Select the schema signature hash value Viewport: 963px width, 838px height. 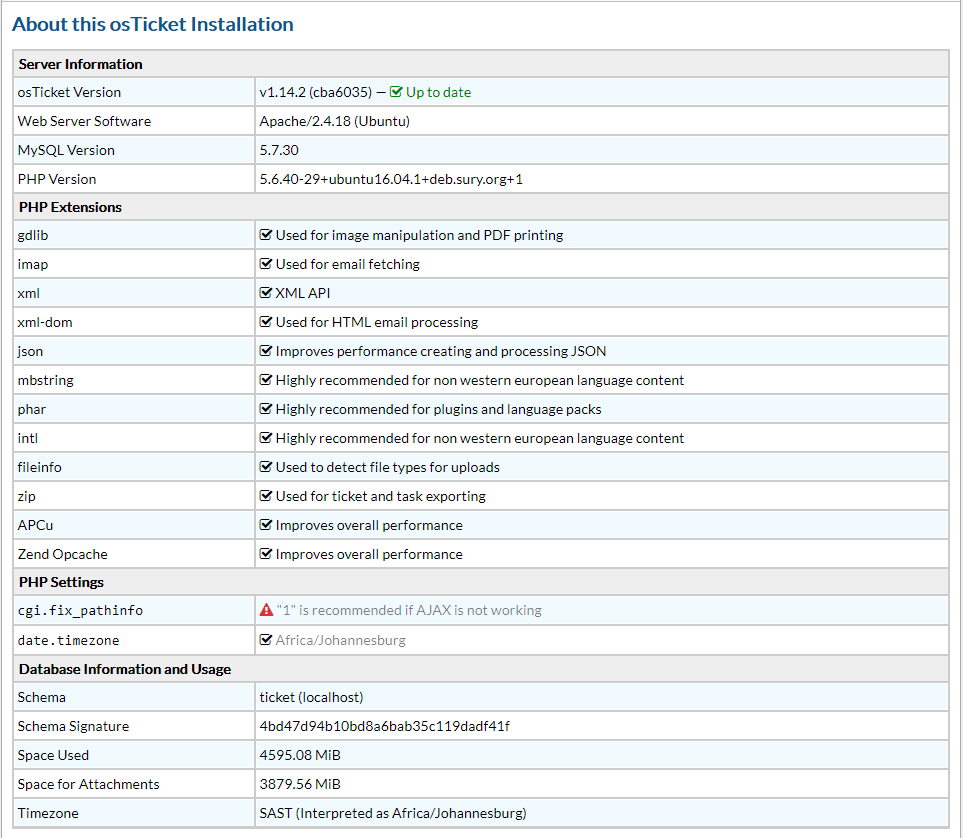[x=384, y=726]
